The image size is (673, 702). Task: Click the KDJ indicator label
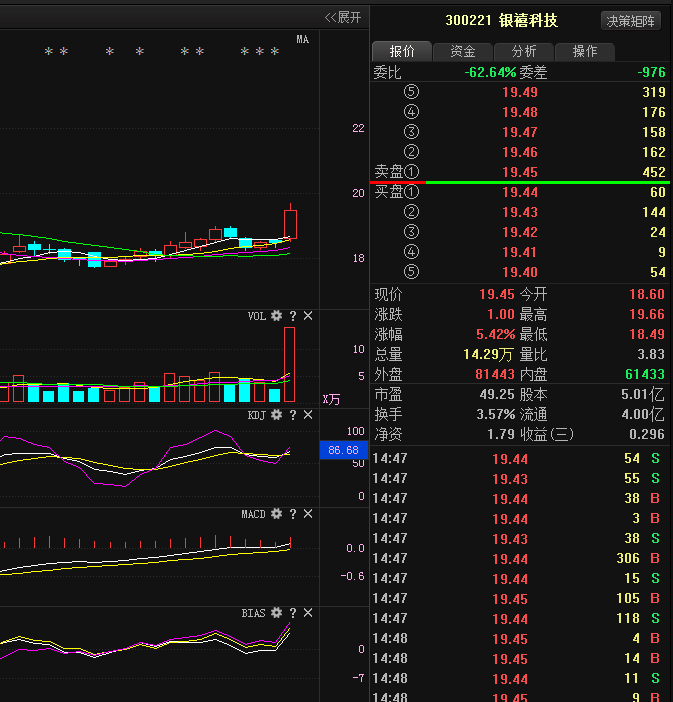point(257,415)
